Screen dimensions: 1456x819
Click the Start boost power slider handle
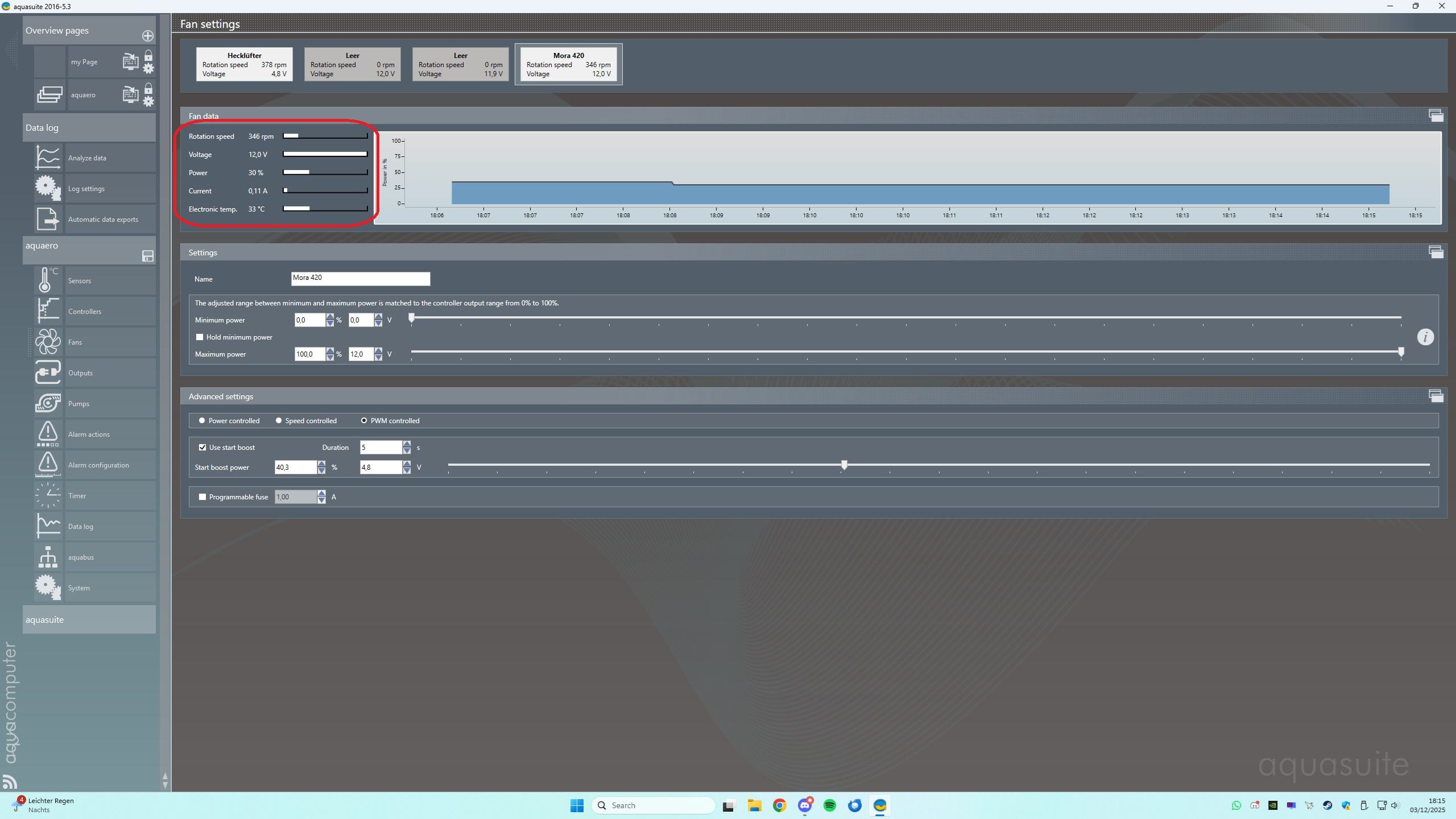[x=844, y=465]
